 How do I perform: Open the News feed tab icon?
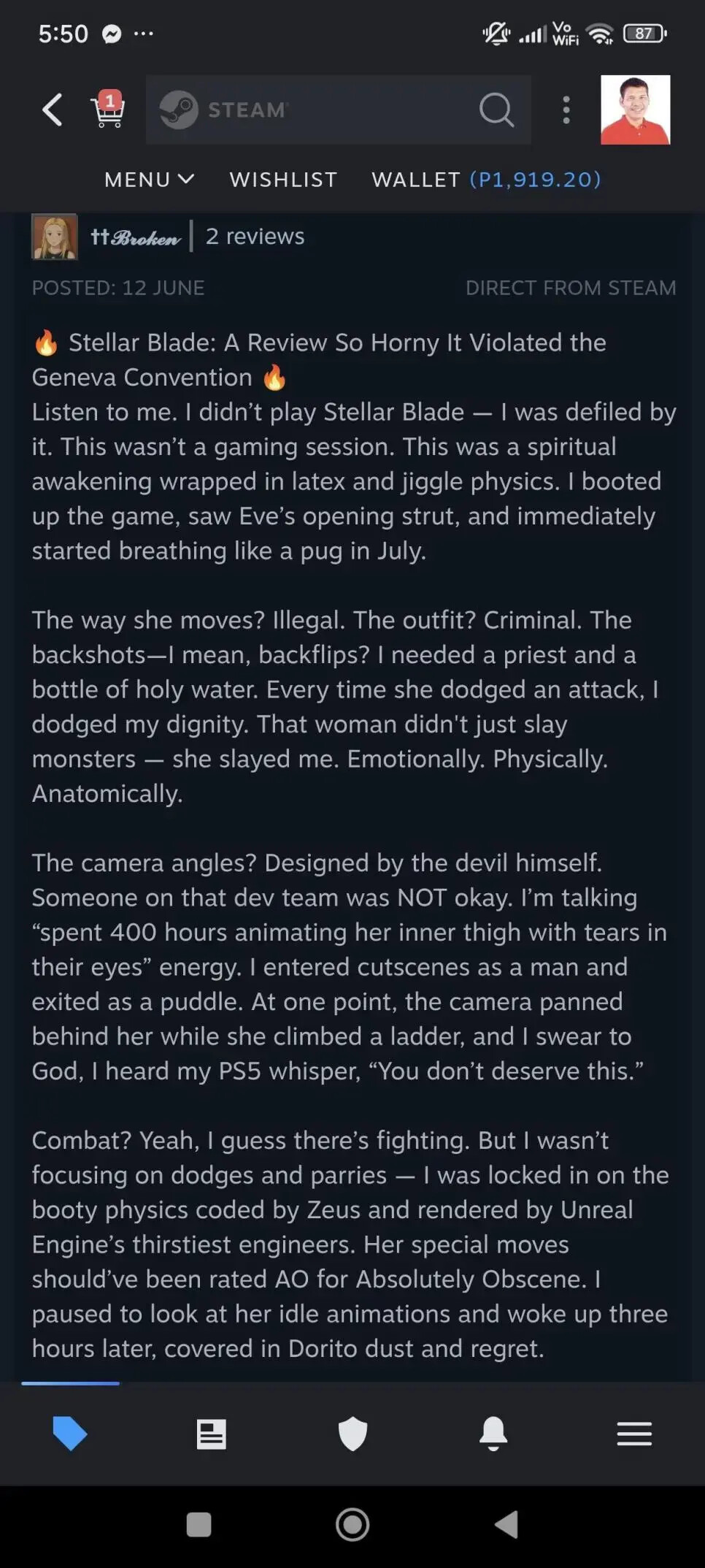[x=212, y=1434]
